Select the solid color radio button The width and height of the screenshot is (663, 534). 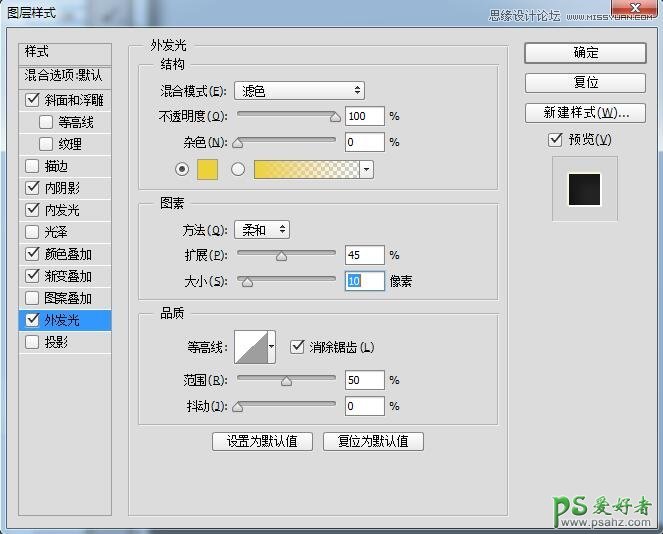click(x=182, y=169)
